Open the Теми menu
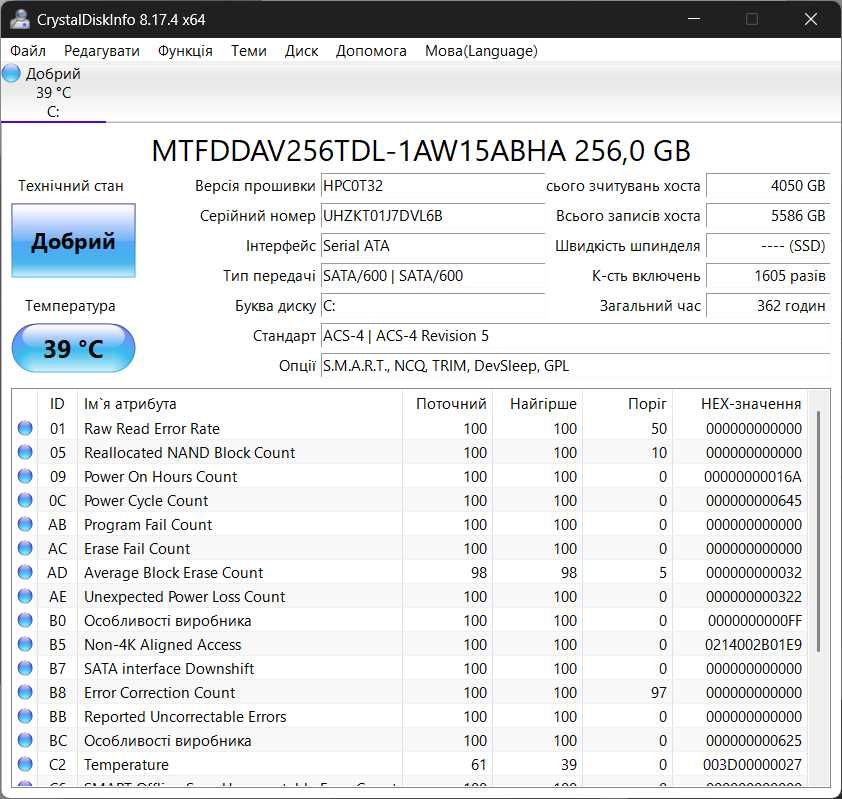 tap(249, 51)
